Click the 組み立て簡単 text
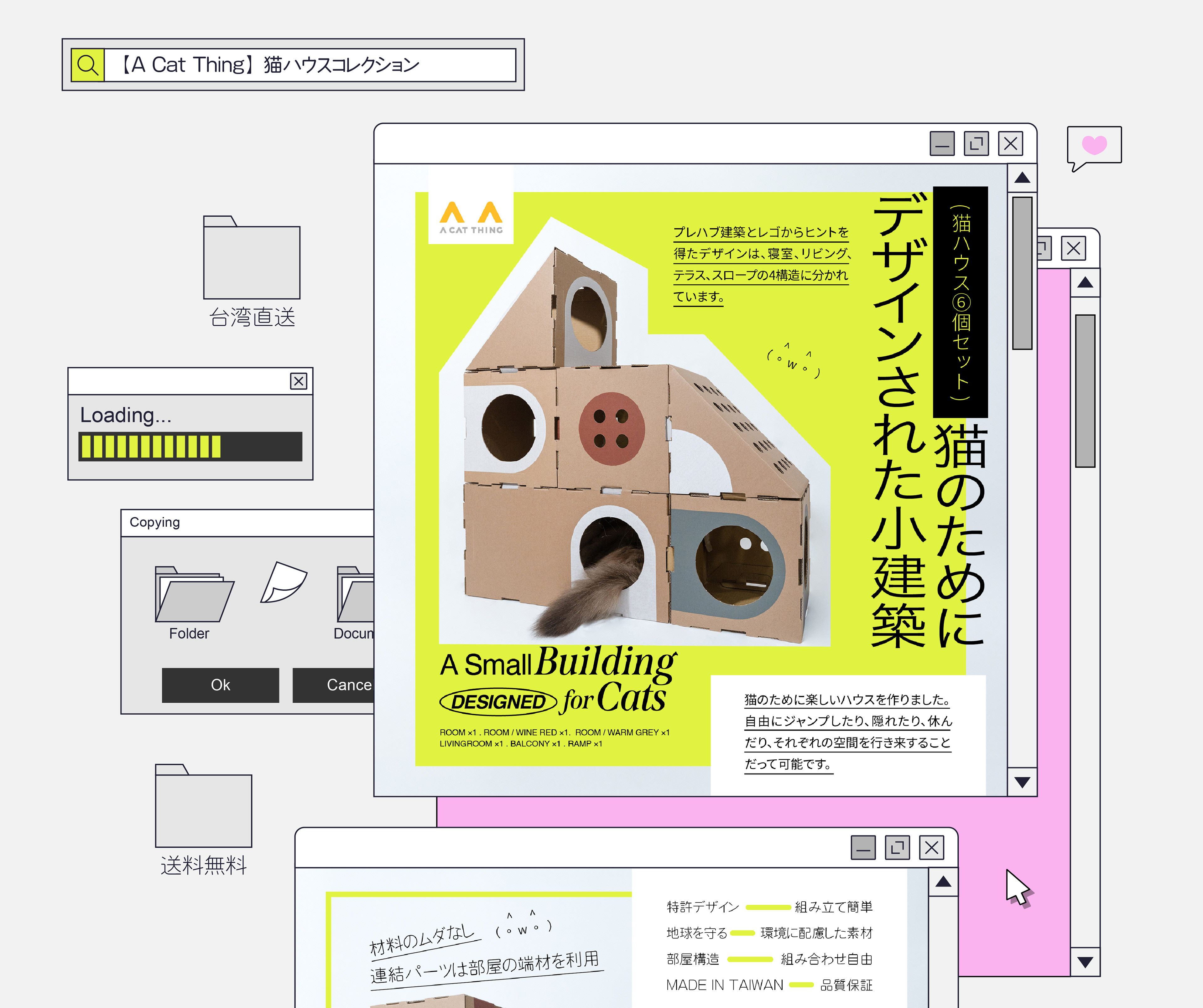The height and width of the screenshot is (1008, 1203). tap(834, 907)
